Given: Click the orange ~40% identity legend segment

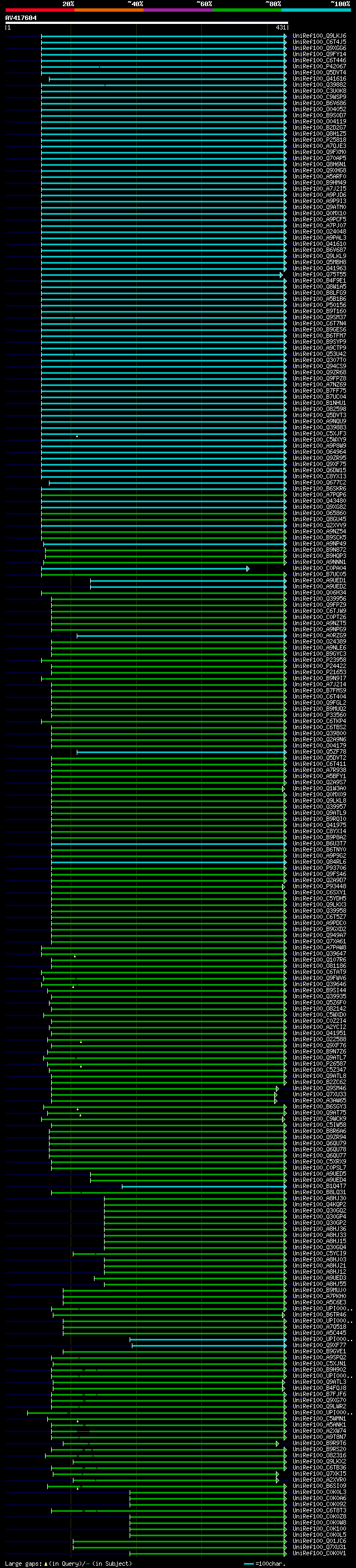Looking at the screenshot, I should click(109, 11).
